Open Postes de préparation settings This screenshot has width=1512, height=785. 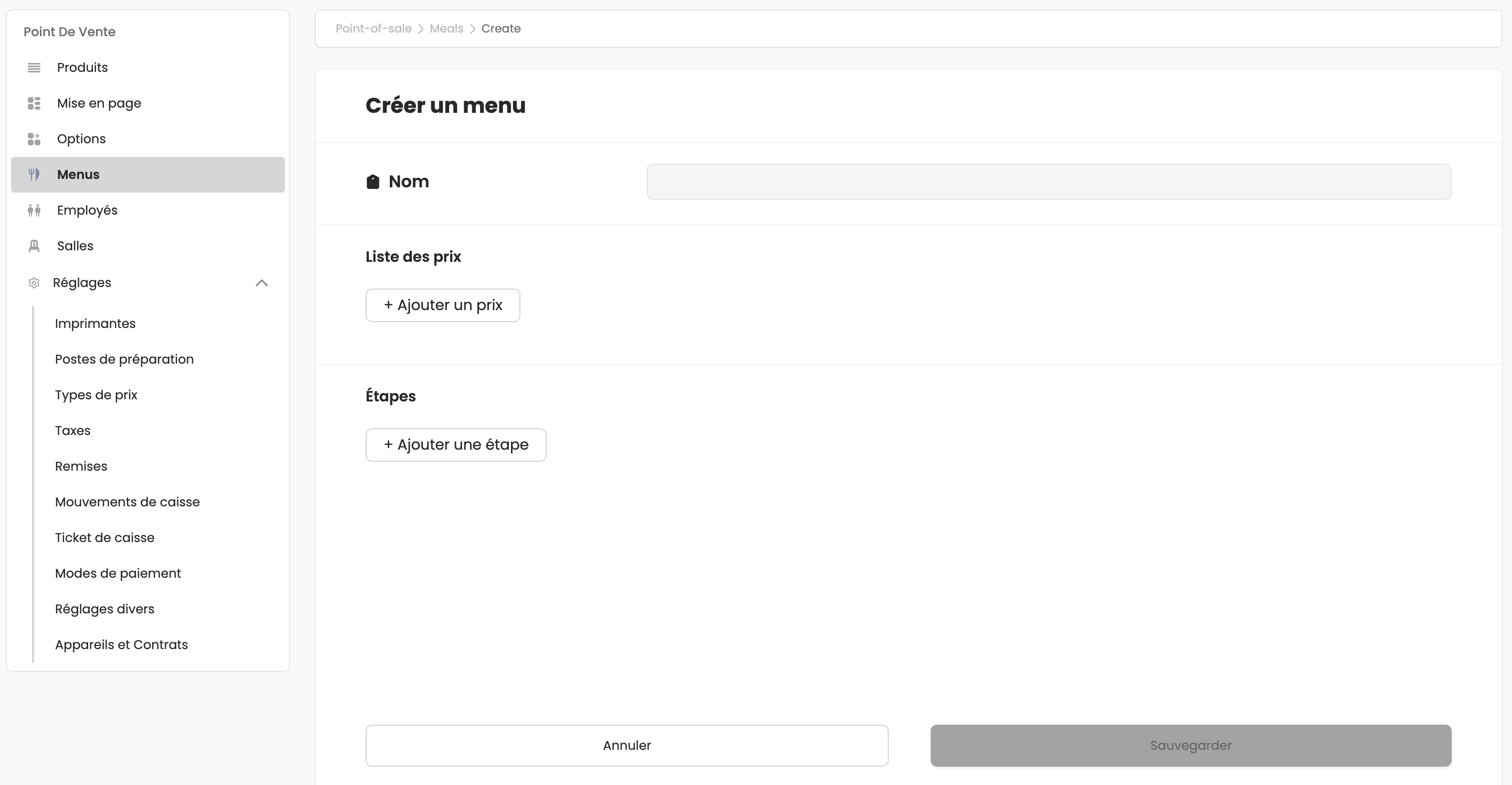point(124,359)
